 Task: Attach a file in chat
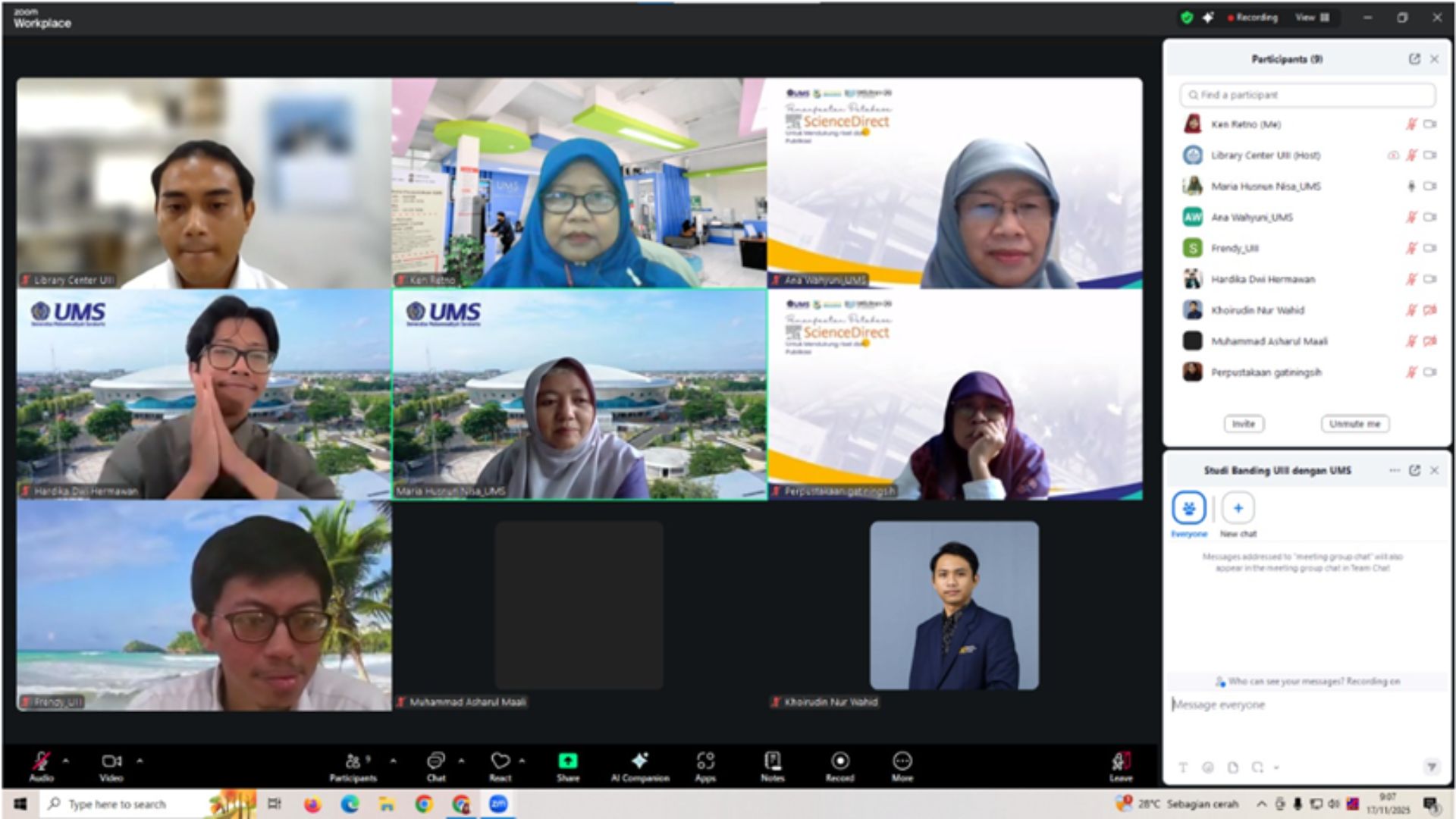pyautogui.click(x=1233, y=767)
